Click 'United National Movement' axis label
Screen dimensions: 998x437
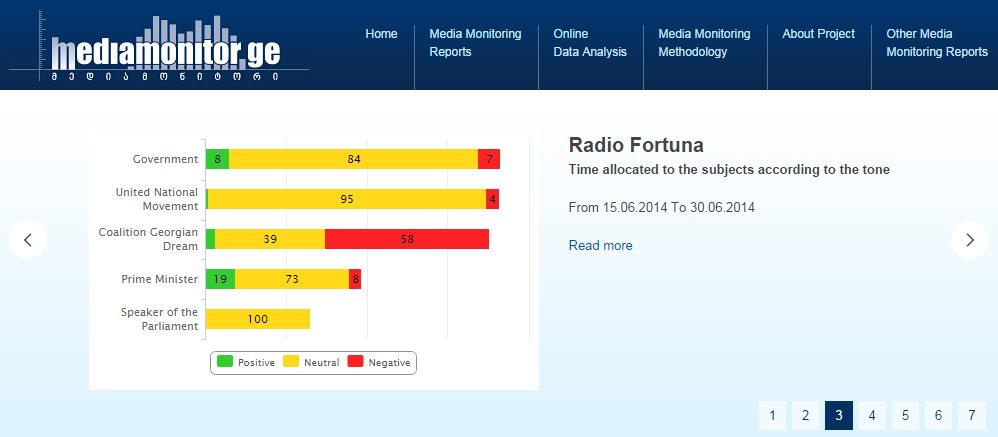pyautogui.click(x=157, y=199)
